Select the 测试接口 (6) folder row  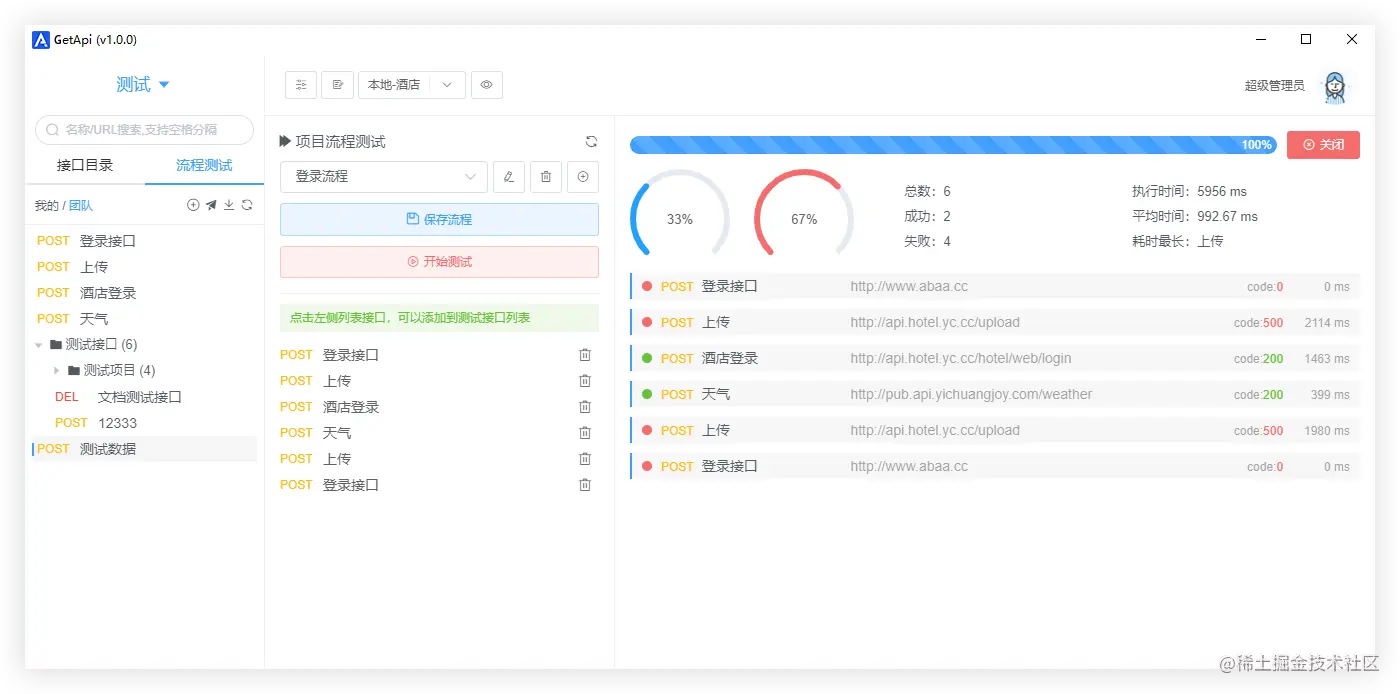click(144, 345)
